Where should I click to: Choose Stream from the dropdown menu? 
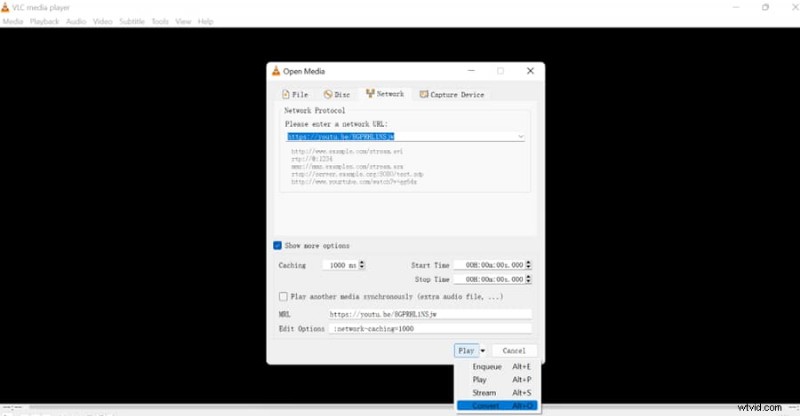point(497,393)
